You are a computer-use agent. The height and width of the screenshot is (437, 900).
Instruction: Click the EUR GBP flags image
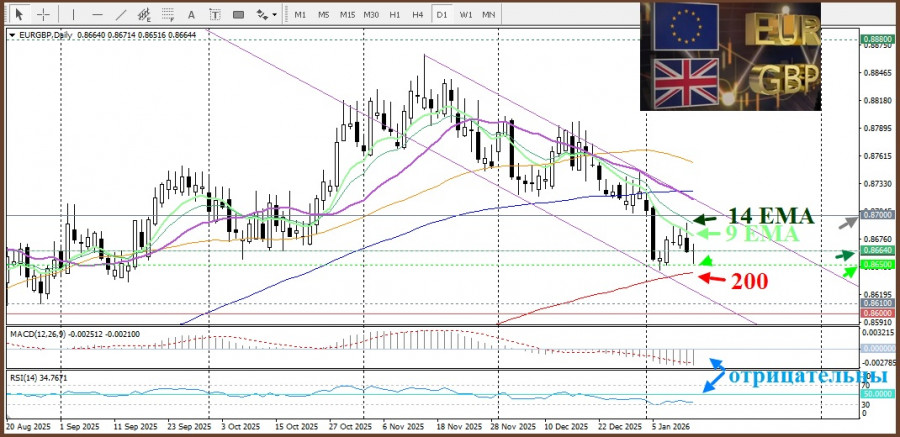(731, 56)
